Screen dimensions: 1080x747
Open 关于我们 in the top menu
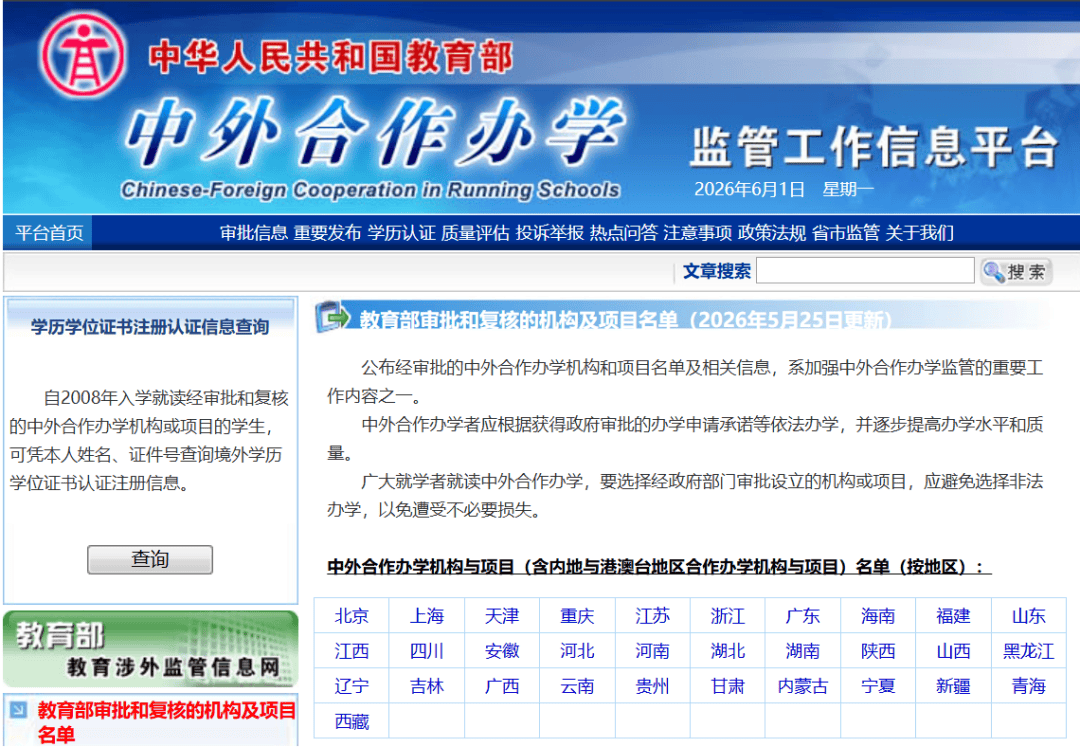(x=920, y=233)
